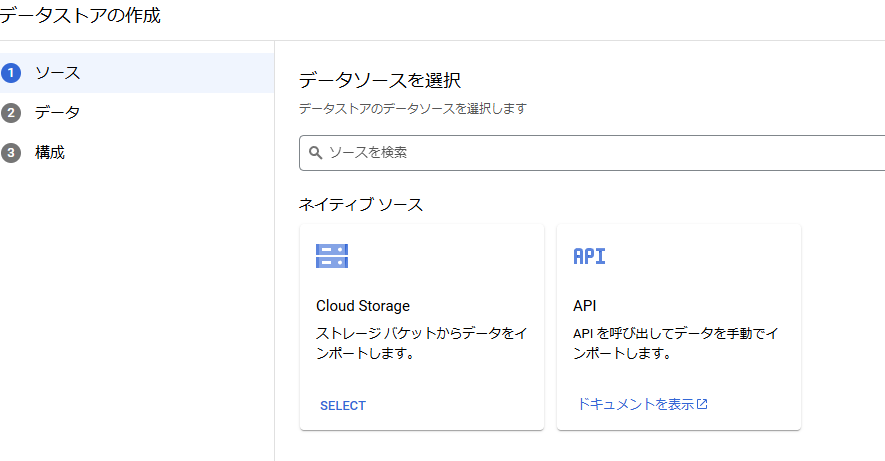Click the Cloud Storage bucket icon
Screen dimensions: 885x461
point(332,256)
